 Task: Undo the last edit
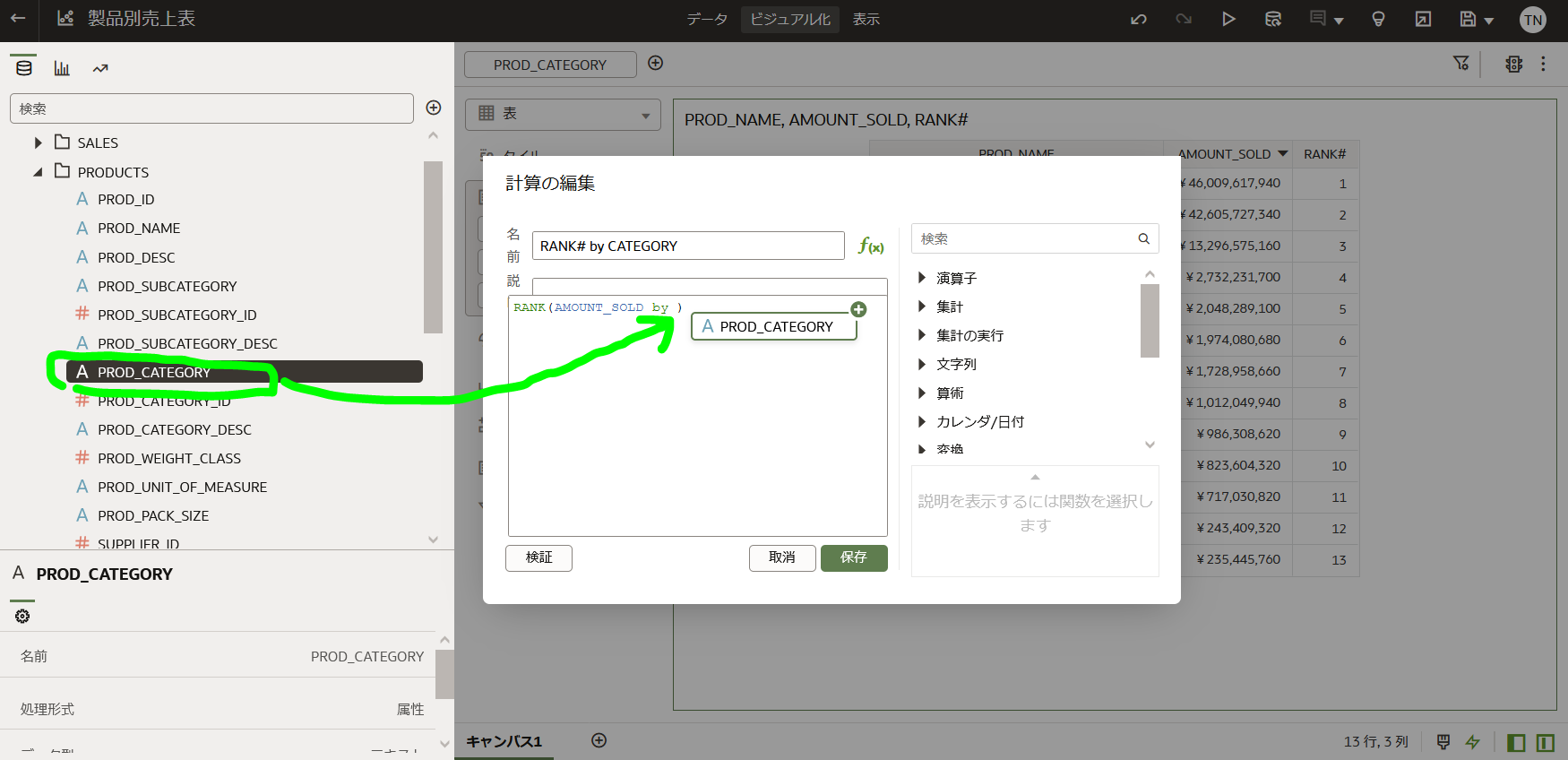click(1139, 19)
